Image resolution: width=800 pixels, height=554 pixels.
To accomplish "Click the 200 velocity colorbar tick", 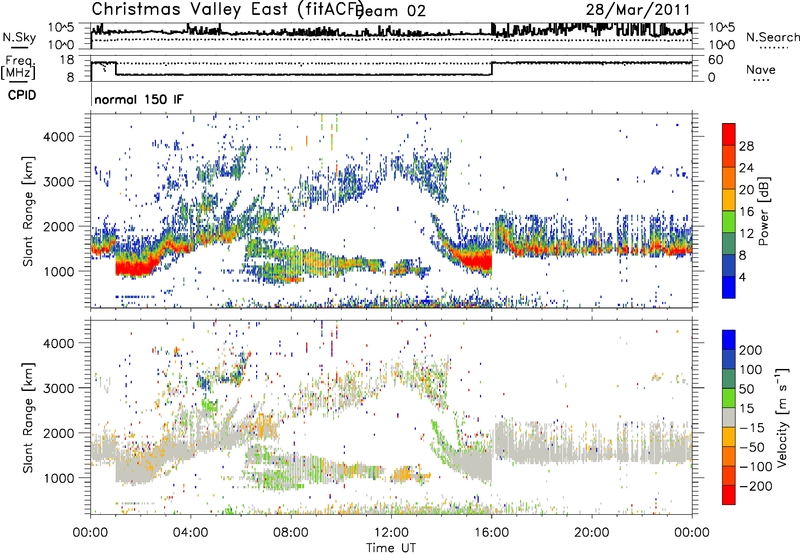I will coord(751,350).
